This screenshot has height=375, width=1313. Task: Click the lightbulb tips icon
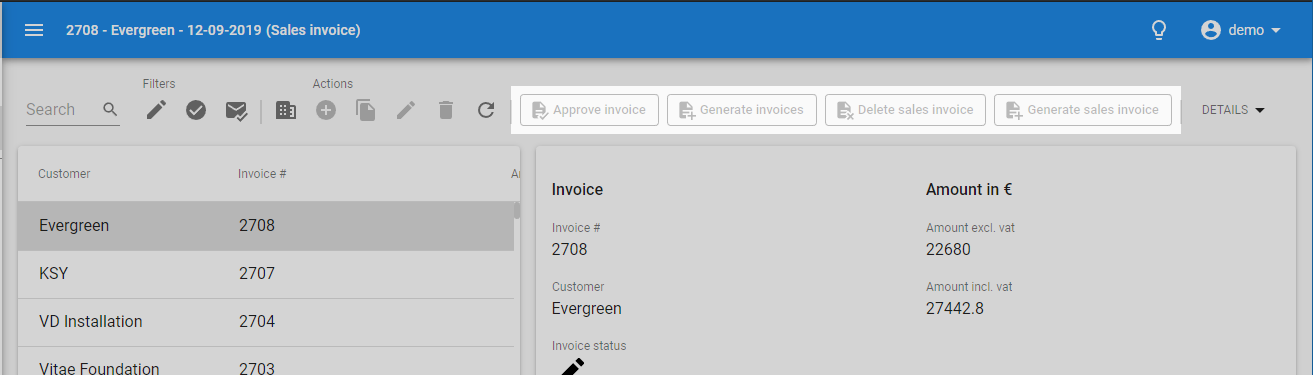1159,30
